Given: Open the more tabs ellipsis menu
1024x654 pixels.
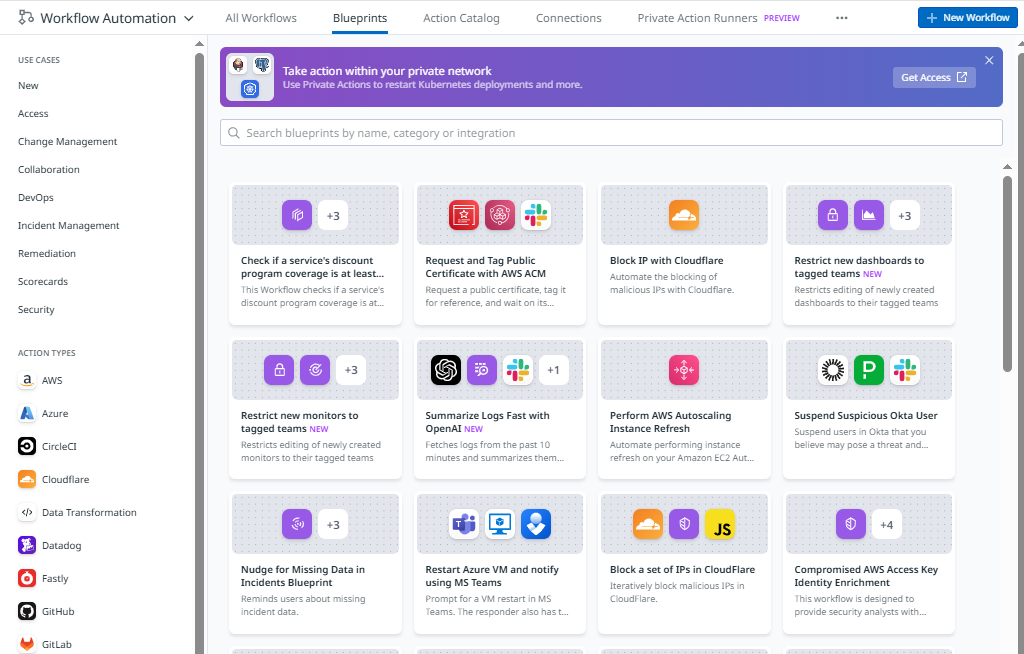Looking at the screenshot, I should pos(841,18).
